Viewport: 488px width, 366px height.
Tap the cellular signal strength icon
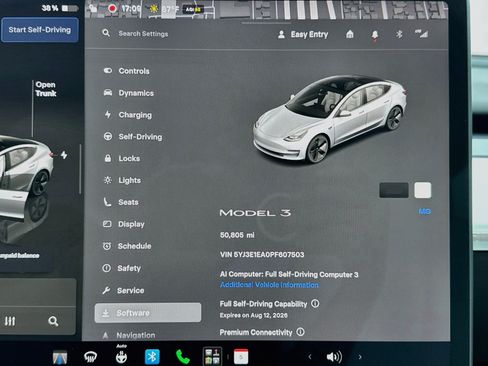(x=421, y=34)
